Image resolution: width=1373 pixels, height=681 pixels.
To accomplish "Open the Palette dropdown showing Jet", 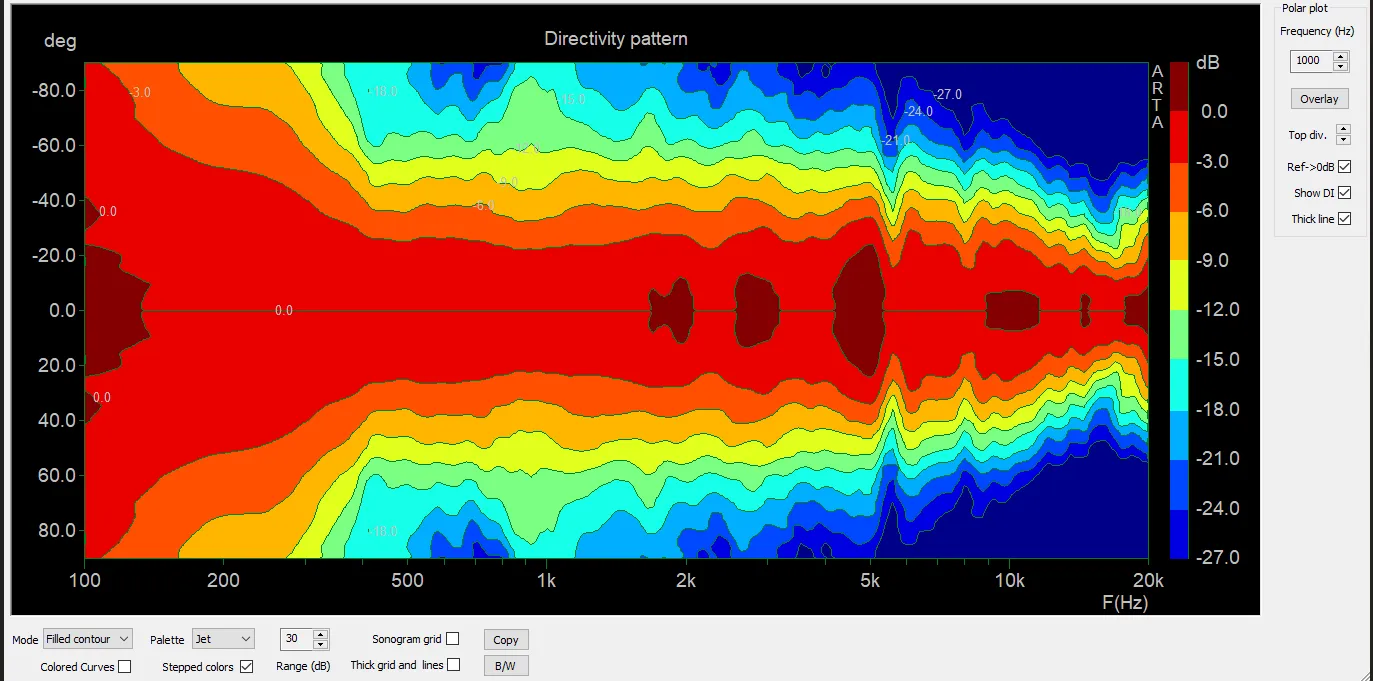I will point(222,639).
